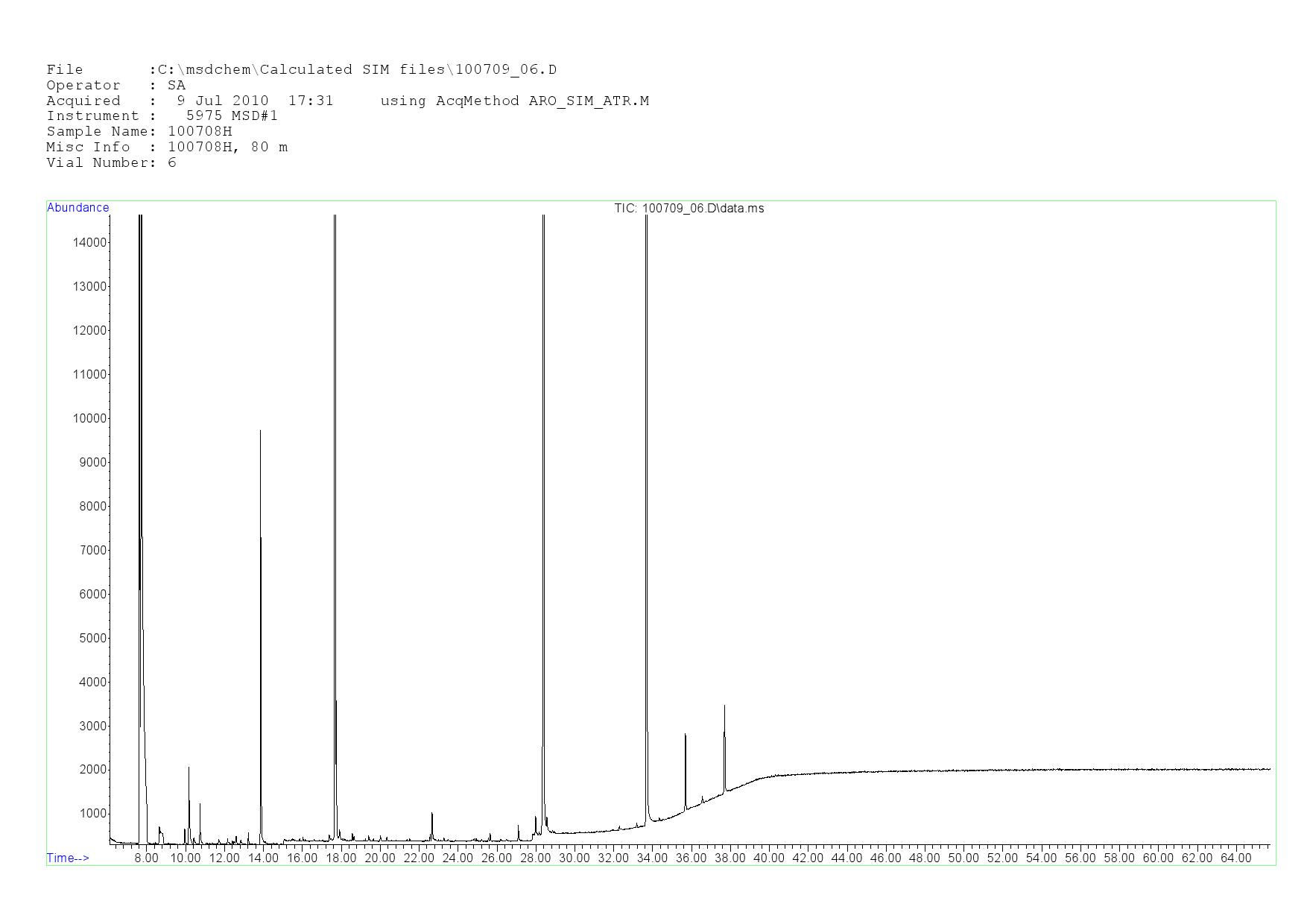1307x924 pixels.
Task: Click the peak tip near 37.7 minutes
Action: 724,706
